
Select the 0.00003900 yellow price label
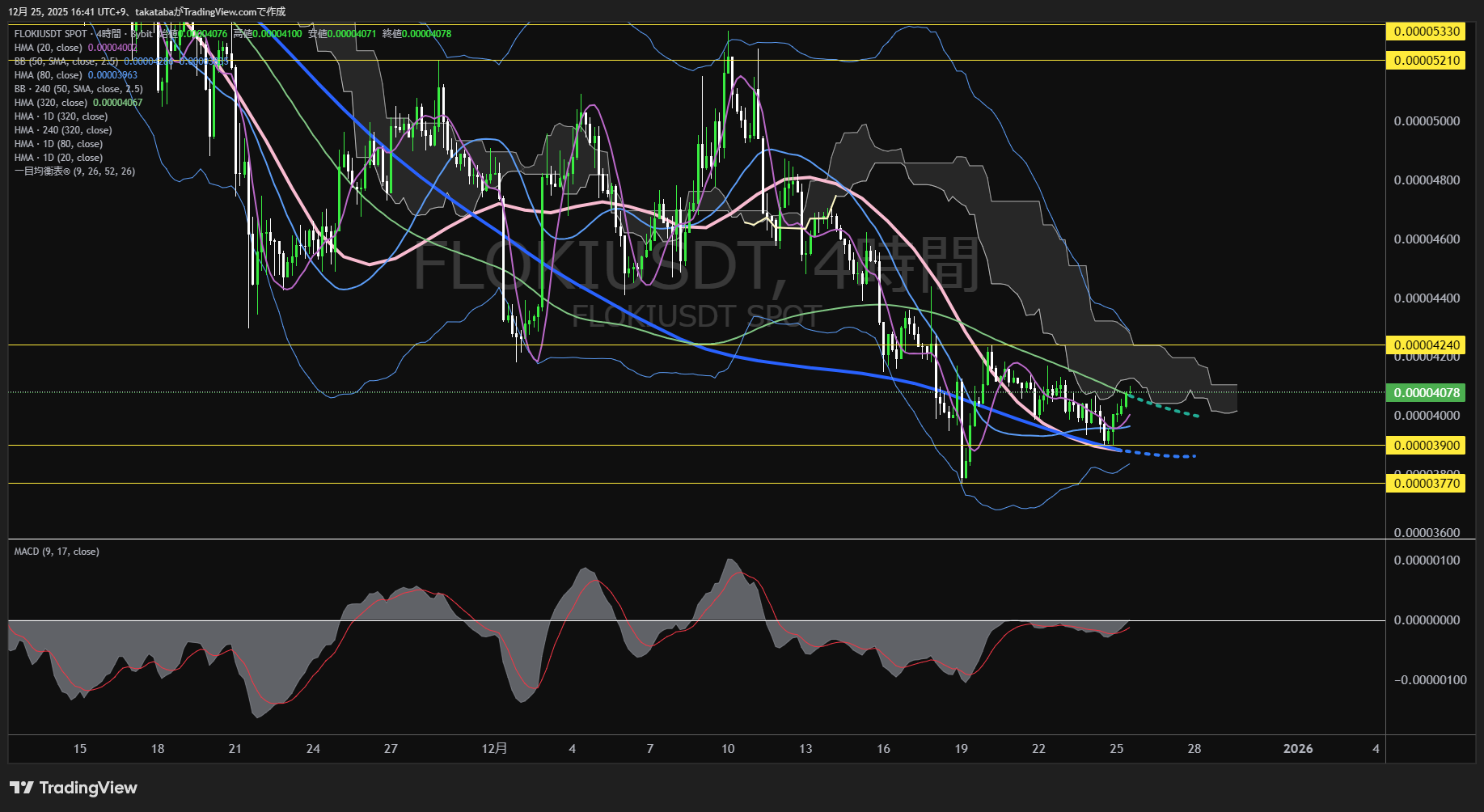click(x=1427, y=446)
